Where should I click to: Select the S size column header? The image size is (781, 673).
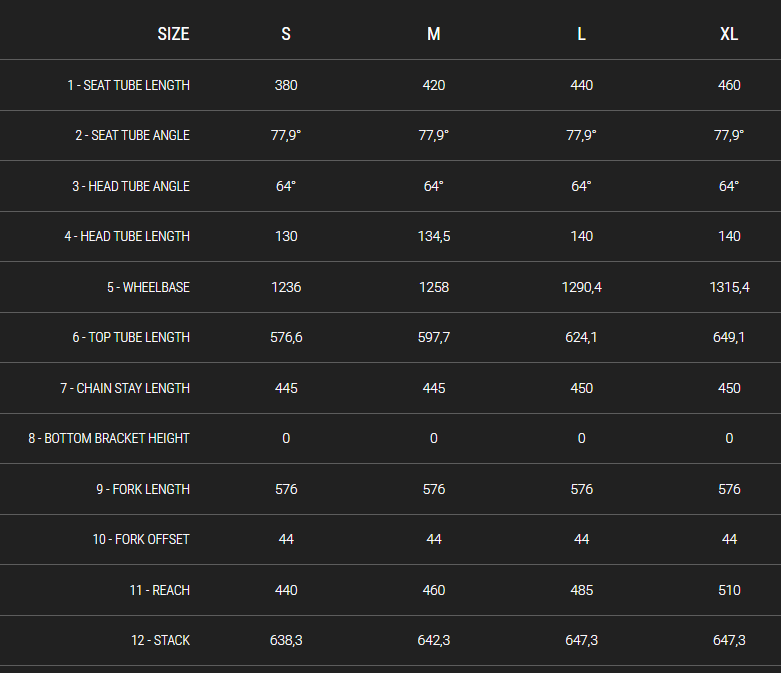(x=286, y=34)
